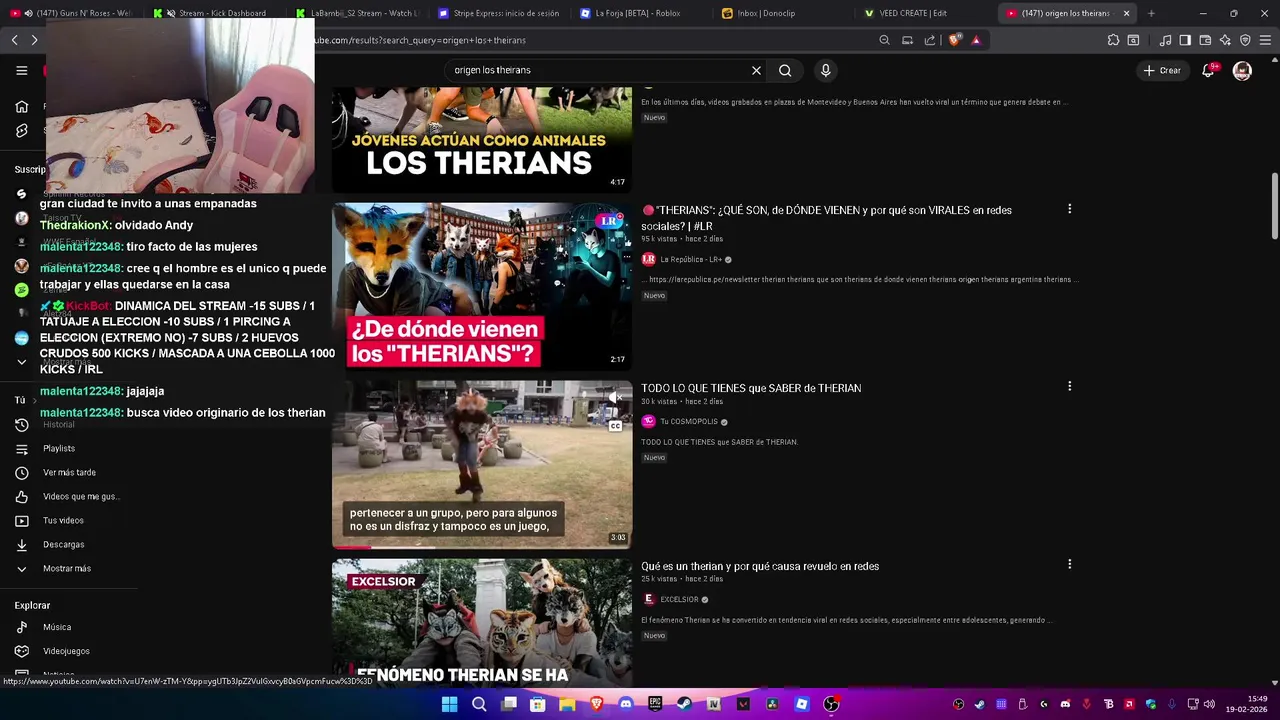Open the Brave media music note control

tap(1165, 40)
